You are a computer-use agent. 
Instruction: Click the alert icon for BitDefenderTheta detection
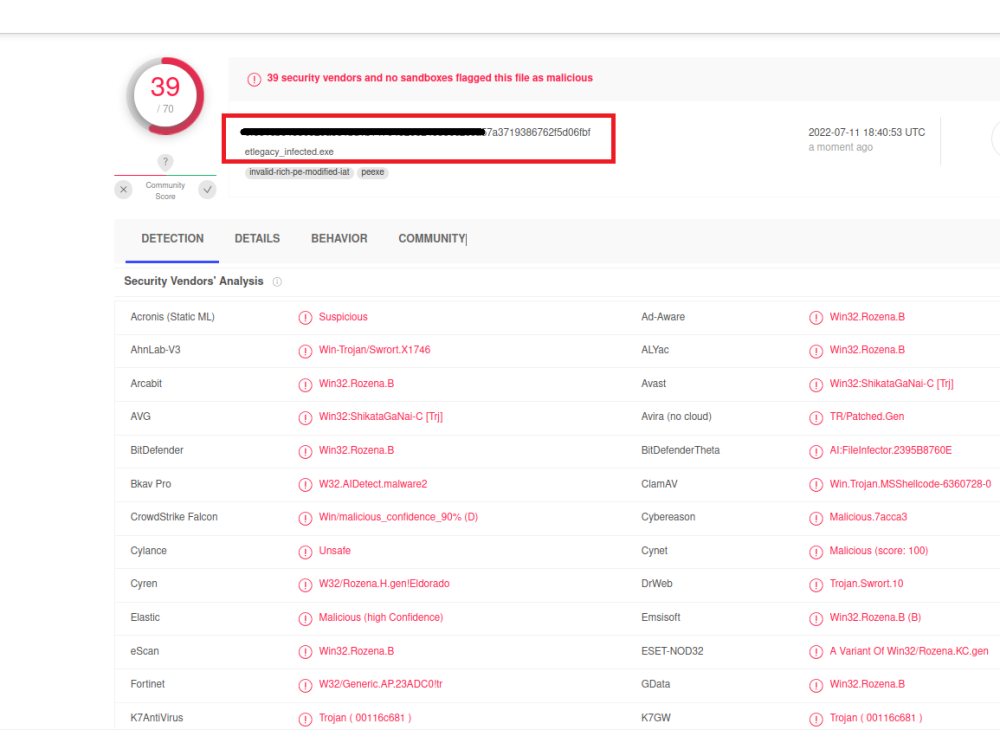816,451
